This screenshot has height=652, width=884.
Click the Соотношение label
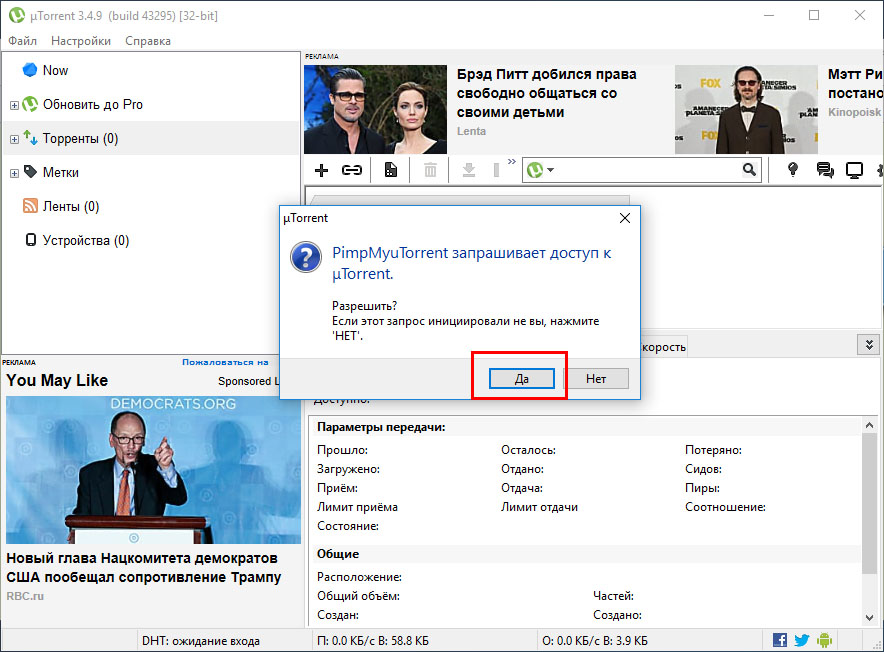point(725,507)
